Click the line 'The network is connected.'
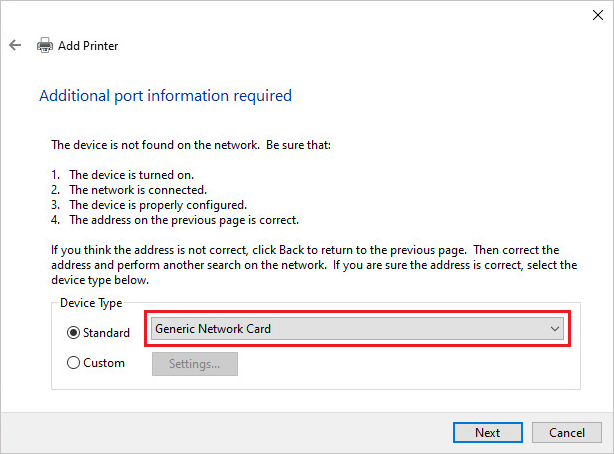The width and height of the screenshot is (614, 454). point(138,190)
